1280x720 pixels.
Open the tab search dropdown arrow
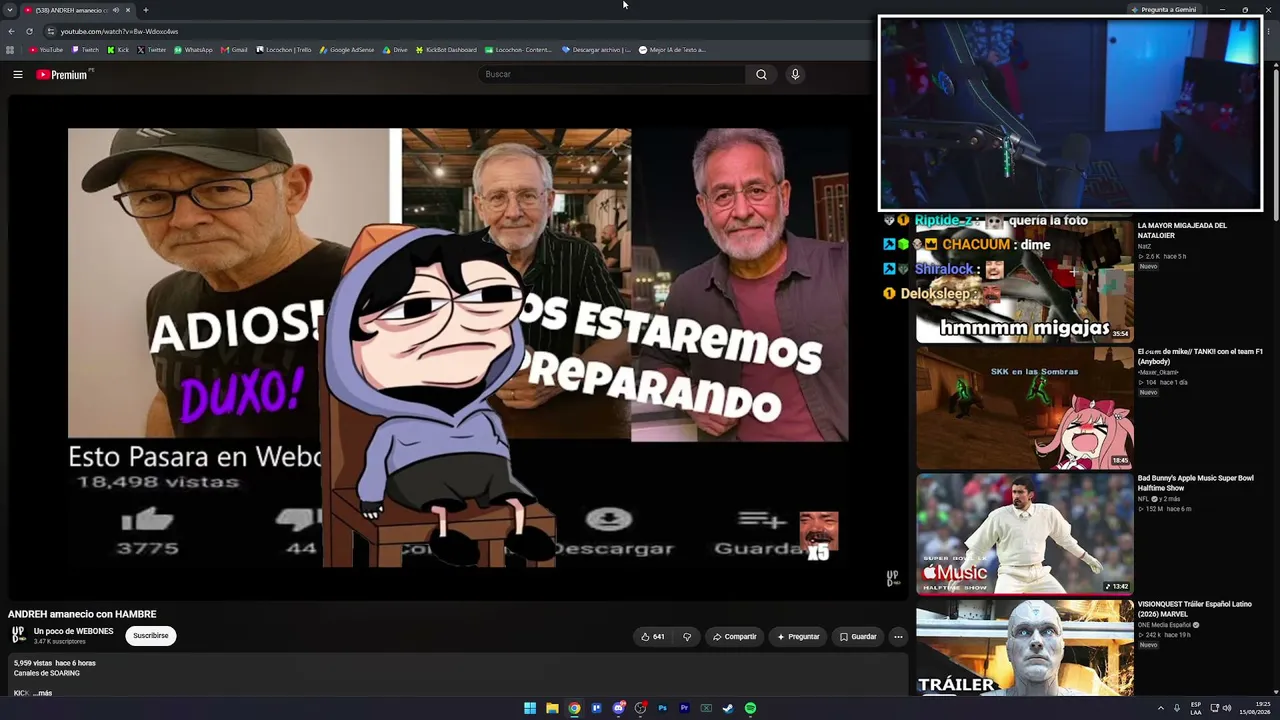tap(9, 10)
